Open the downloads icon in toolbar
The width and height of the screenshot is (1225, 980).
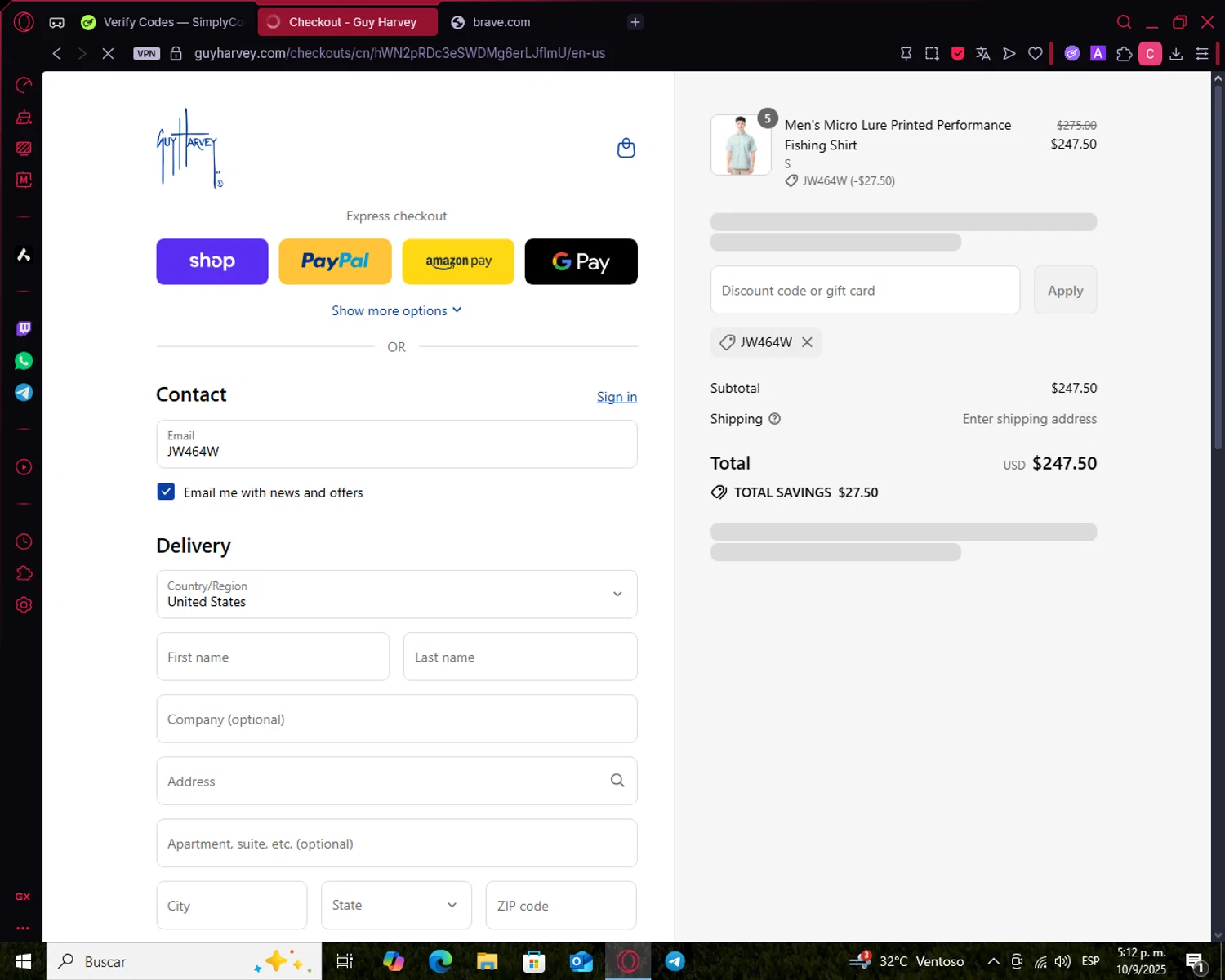[1176, 53]
